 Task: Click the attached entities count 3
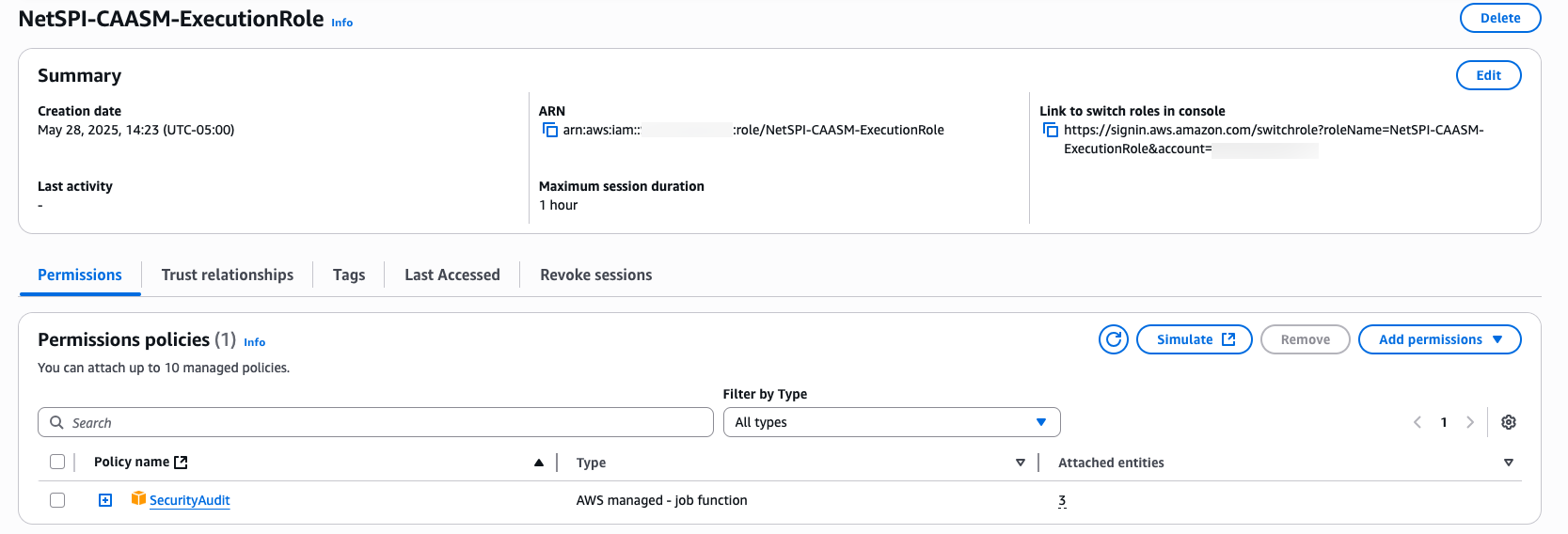click(1062, 500)
